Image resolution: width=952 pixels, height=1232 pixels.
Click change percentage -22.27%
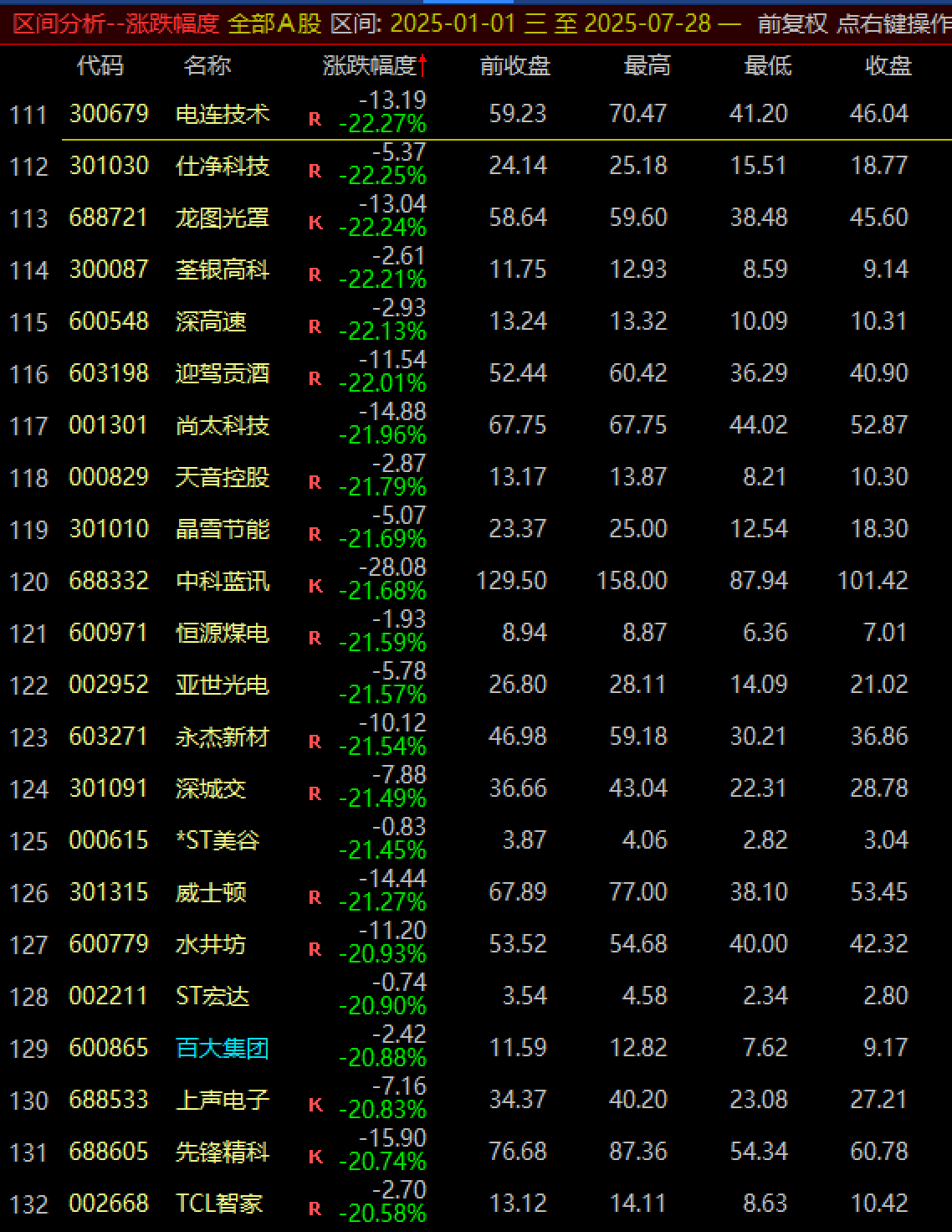(x=383, y=125)
